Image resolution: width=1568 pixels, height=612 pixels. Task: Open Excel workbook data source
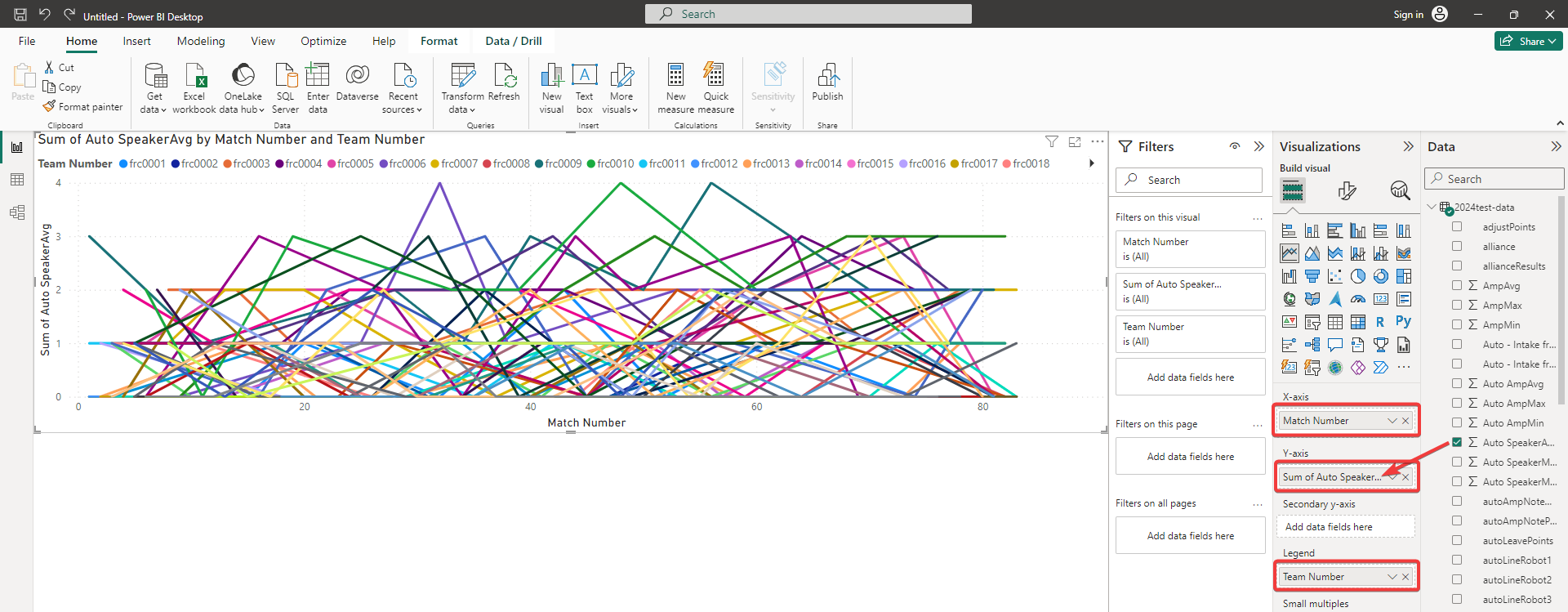[x=194, y=88]
